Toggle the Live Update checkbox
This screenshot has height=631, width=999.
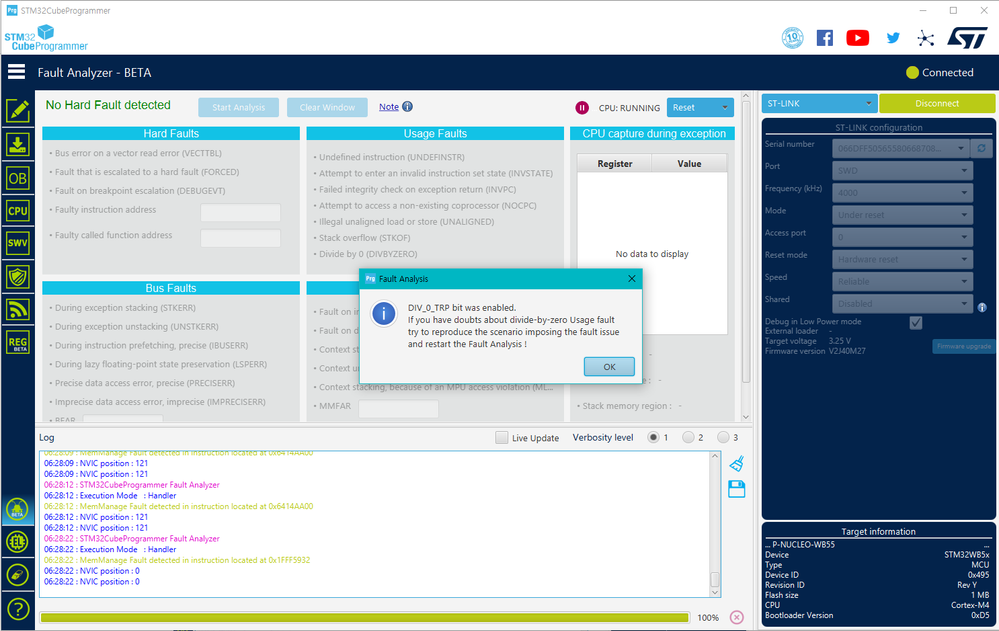[501, 437]
